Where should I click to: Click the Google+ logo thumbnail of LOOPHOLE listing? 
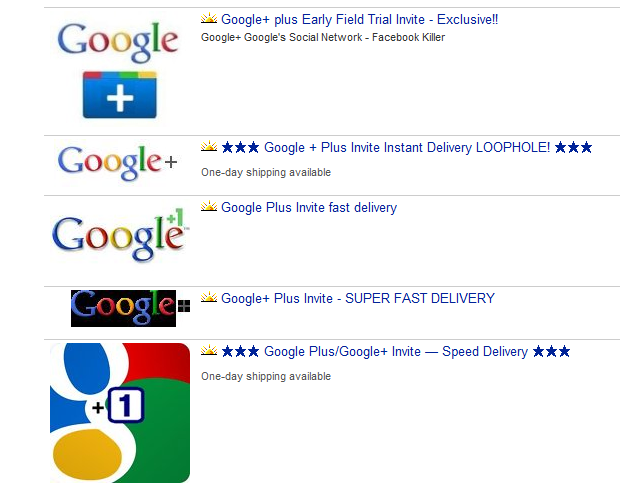tap(118, 162)
